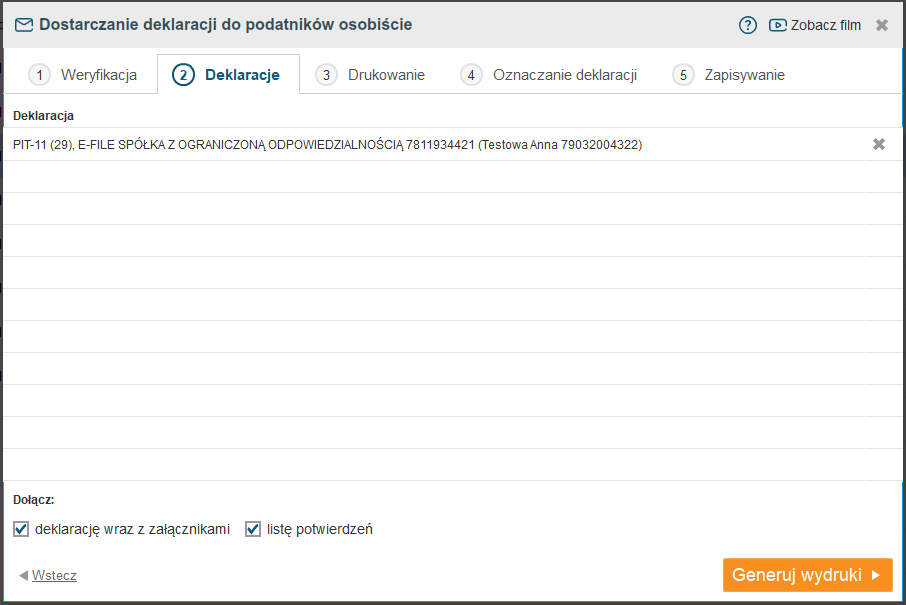Open help via the question mark icon
906x605 pixels.
click(748, 25)
